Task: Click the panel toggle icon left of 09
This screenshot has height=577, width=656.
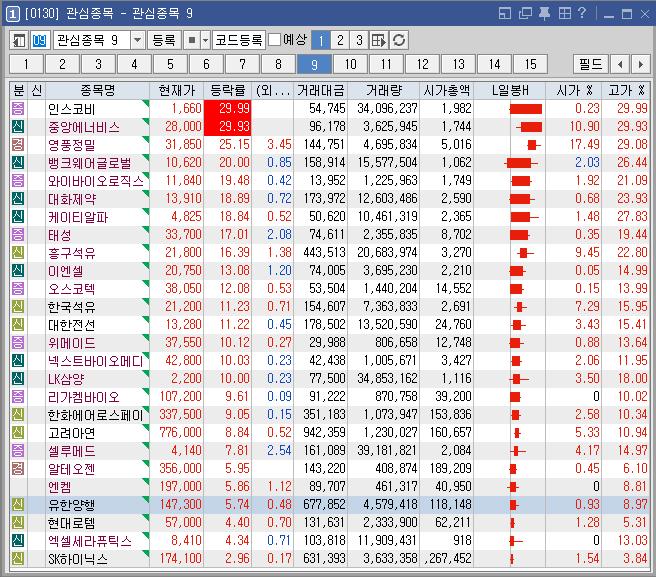Action: 19,40
